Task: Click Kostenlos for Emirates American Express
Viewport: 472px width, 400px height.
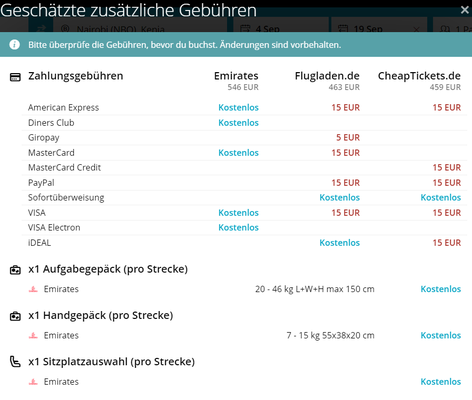Action: pyautogui.click(x=238, y=108)
